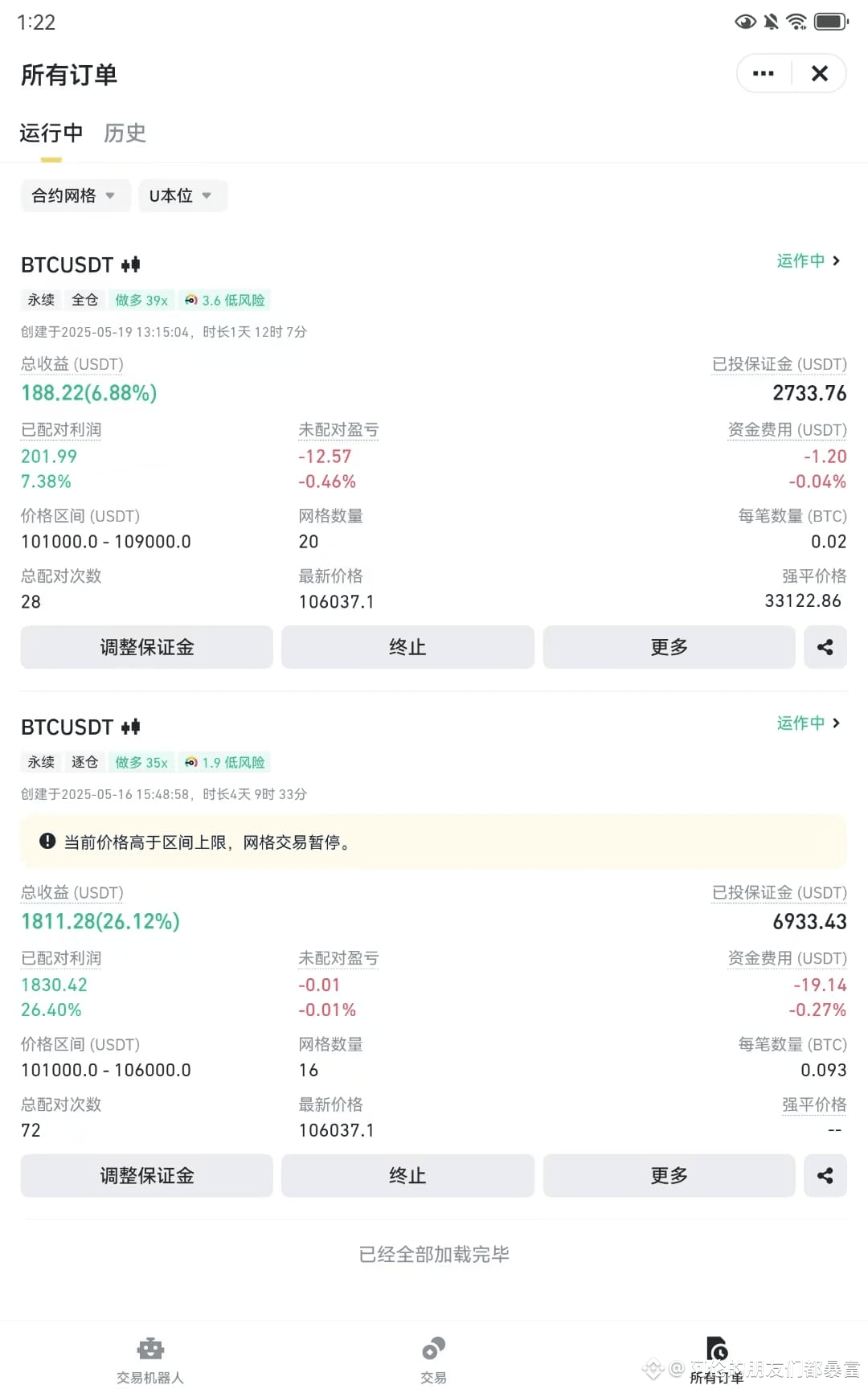Expand first order's 运作中 status arrow
The height and width of the screenshot is (1389, 868).
[x=809, y=260]
